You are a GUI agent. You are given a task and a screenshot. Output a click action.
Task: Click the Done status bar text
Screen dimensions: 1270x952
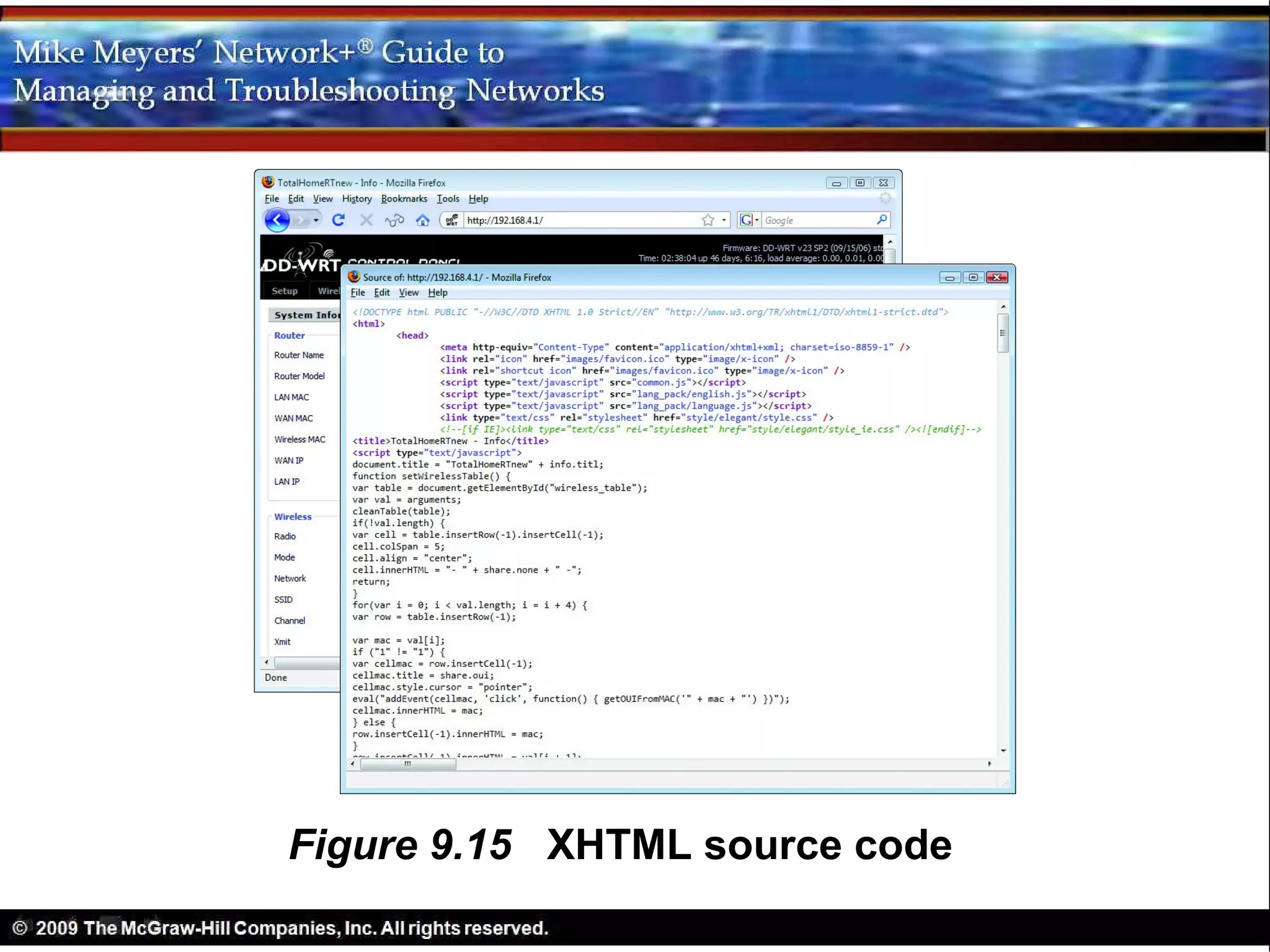(x=276, y=677)
